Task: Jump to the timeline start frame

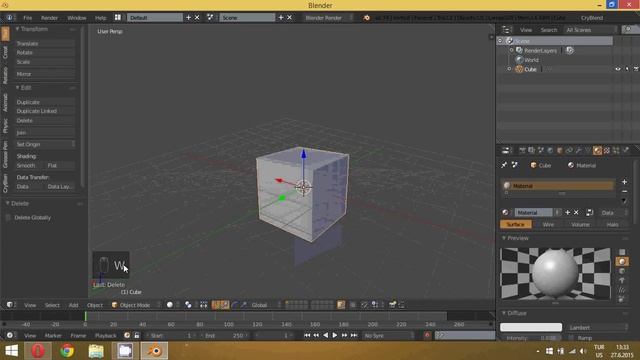Action: (307, 336)
